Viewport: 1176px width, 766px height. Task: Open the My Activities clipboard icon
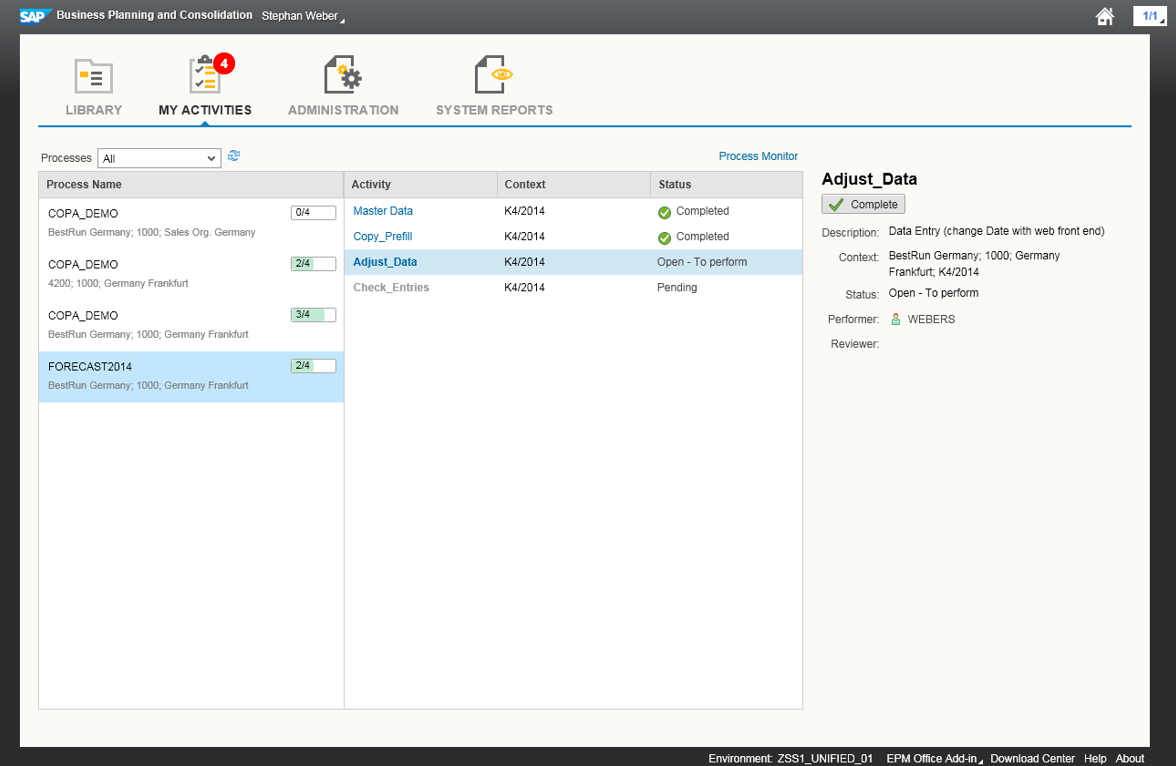(x=204, y=75)
